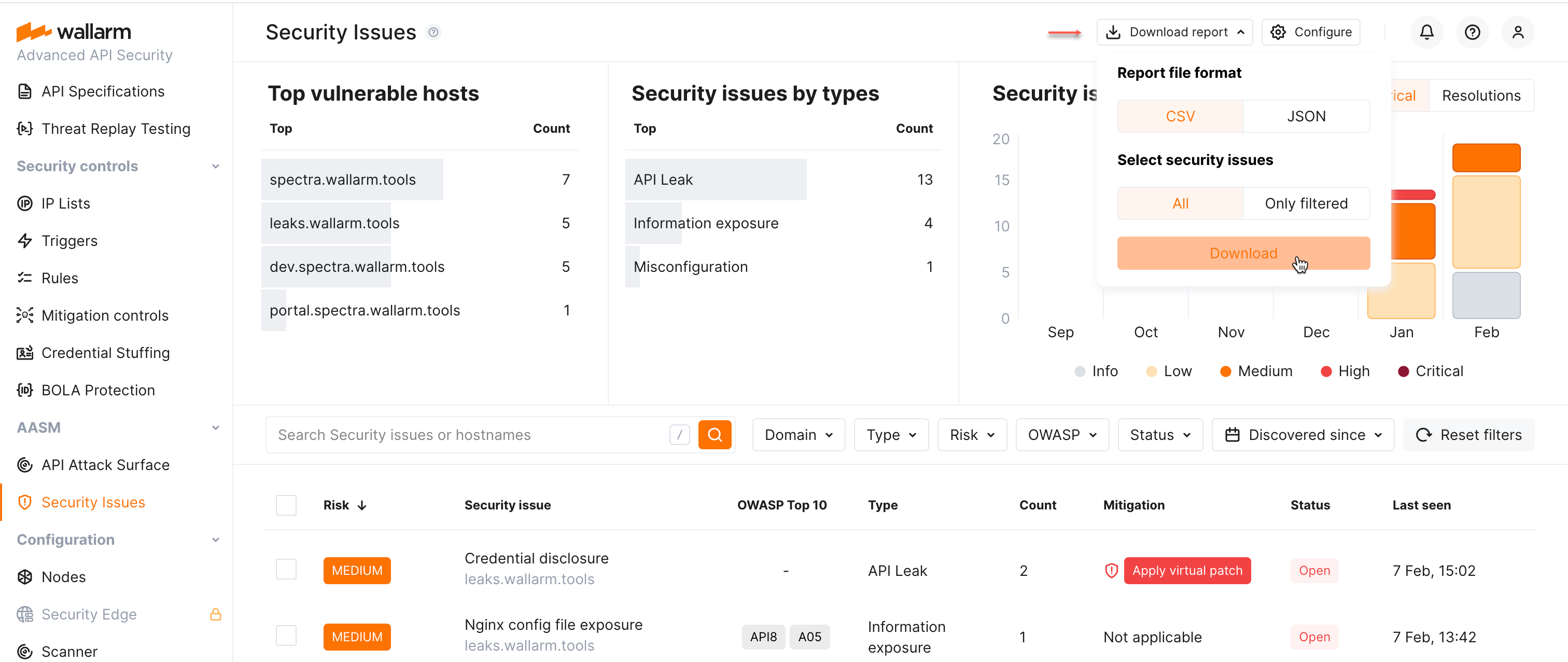Viewport: 1568px width, 662px height.
Task: Choose JSON as report file format
Action: point(1306,116)
